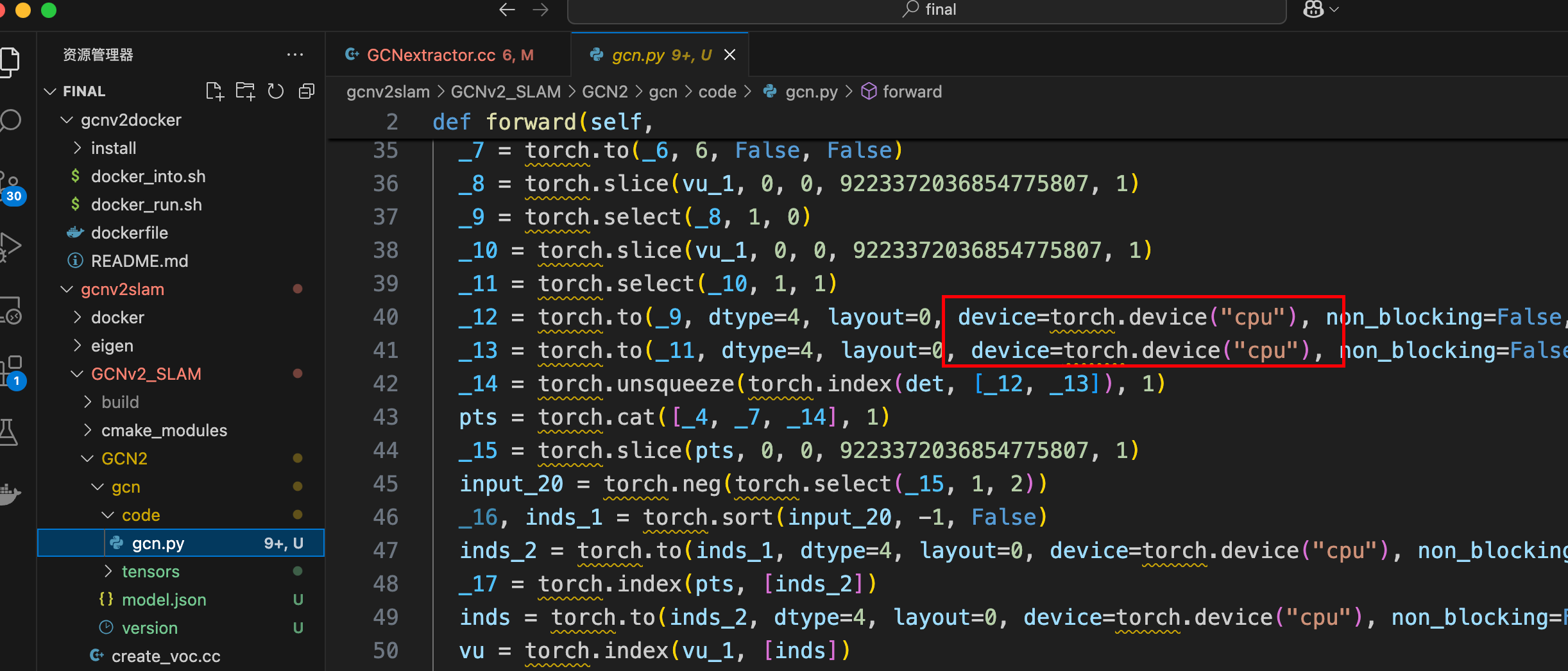
Task: Create a new folder in FINAL
Action: tap(245, 92)
